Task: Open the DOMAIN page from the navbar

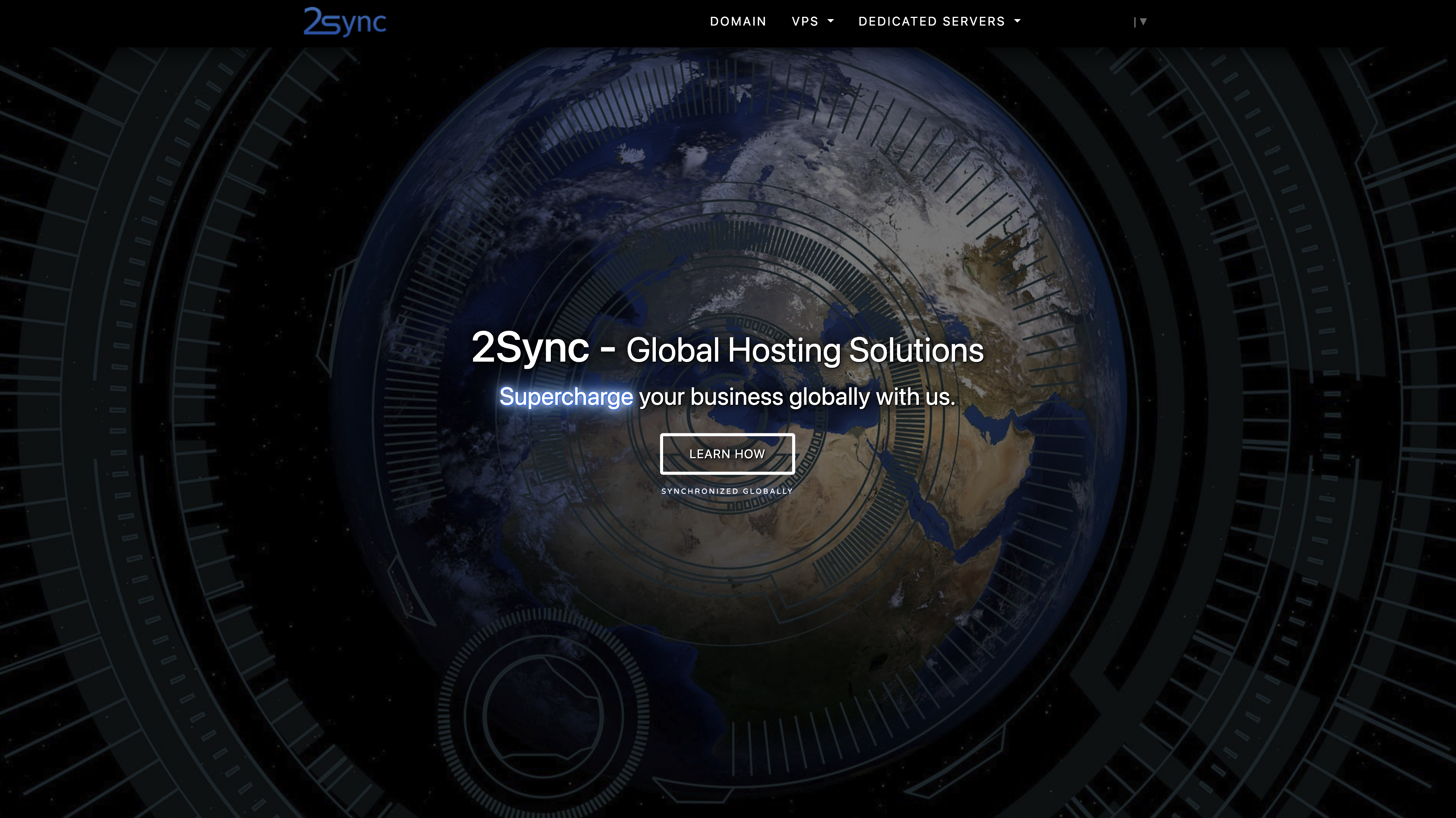Action: click(x=738, y=21)
